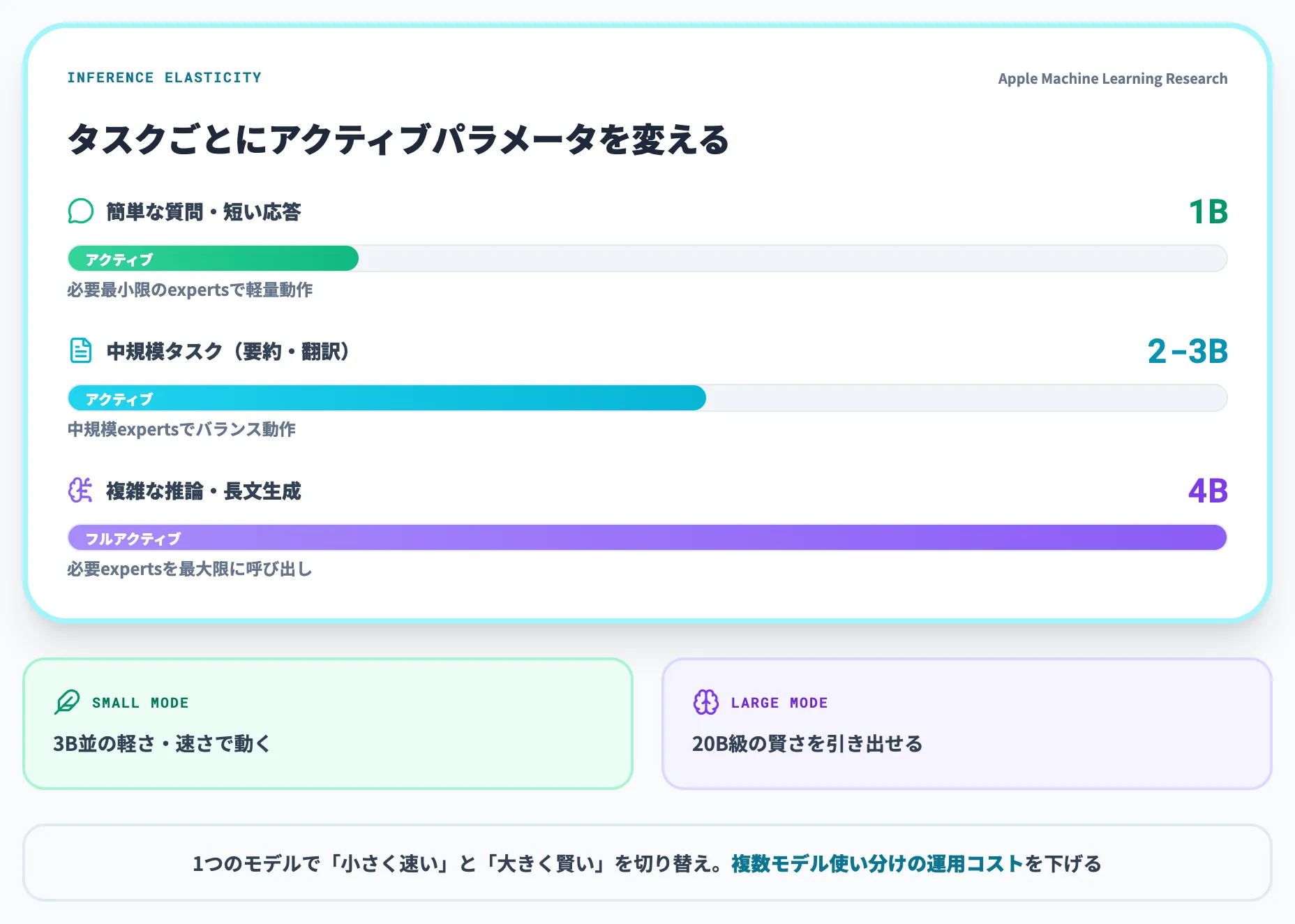Open the SMALL MODE card
Image resolution: width=1295 pixels, height=924 pixels.
click(328, 724)
